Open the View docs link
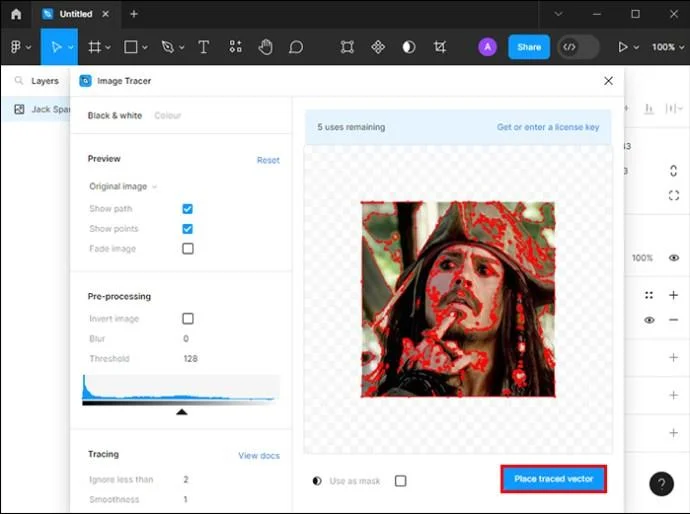Viewport: 690px width, 514px height. coord(259,455)
